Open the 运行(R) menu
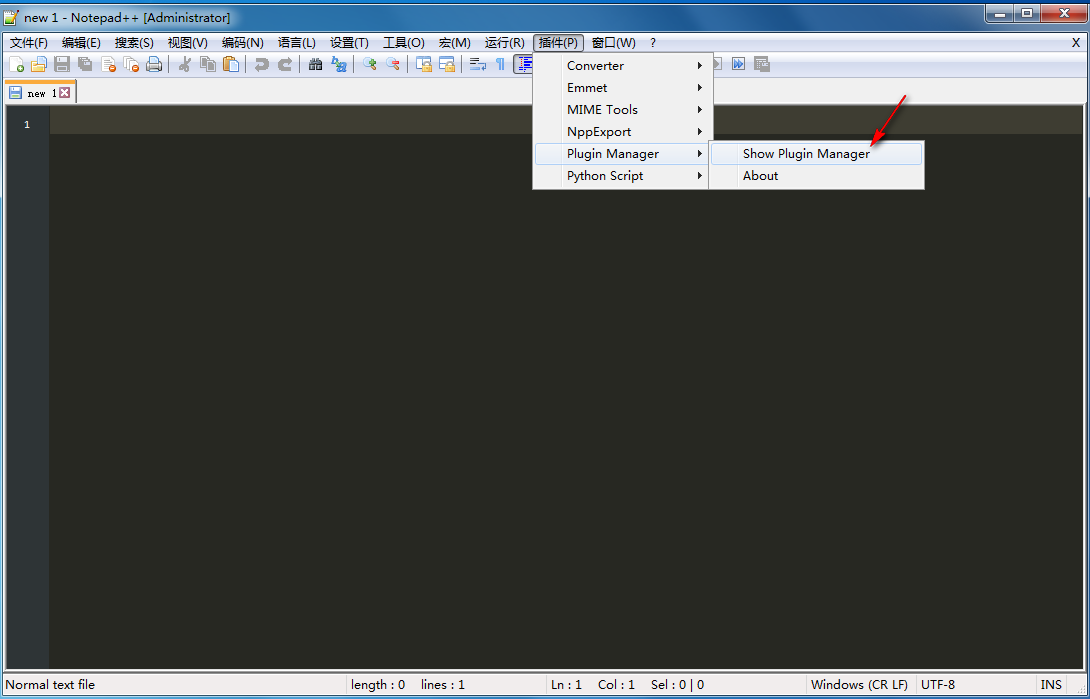 pyautogui.click(x=505, y=43)
